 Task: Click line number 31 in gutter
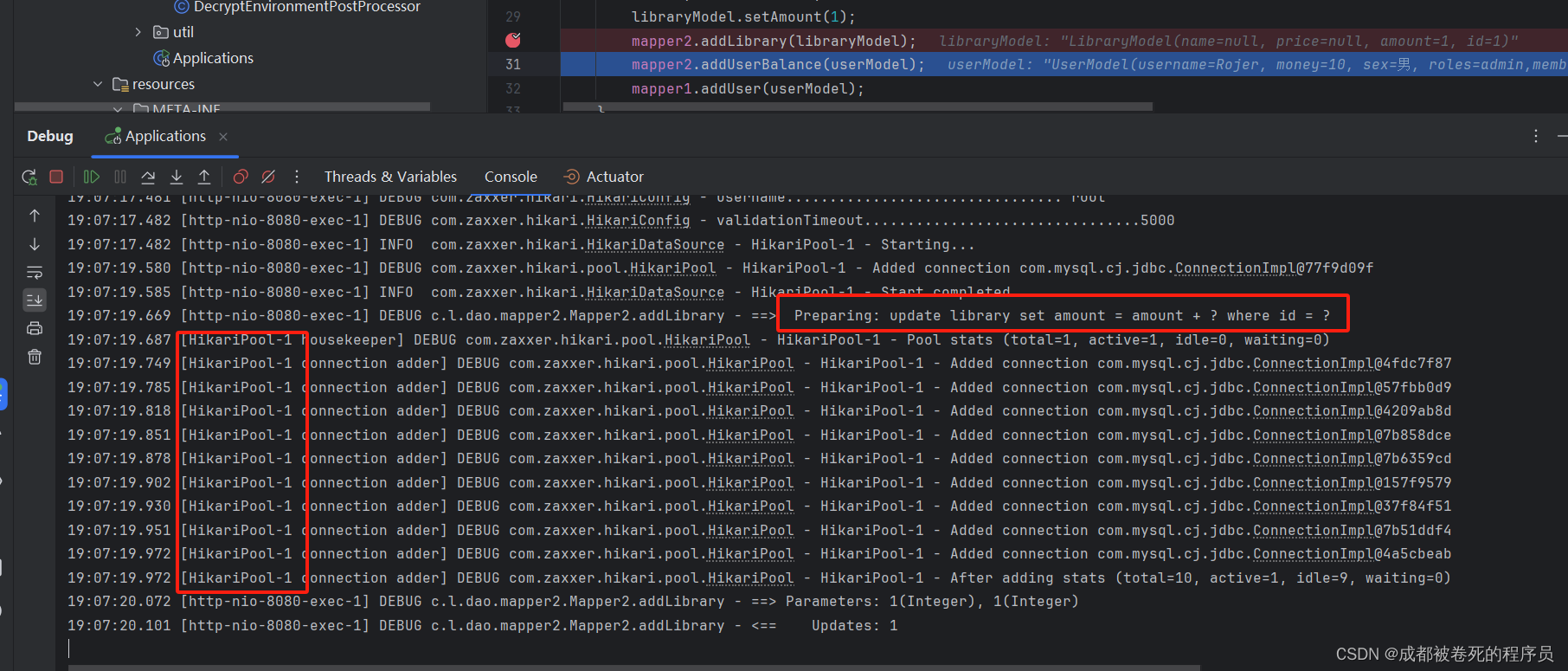pos(513,64)
